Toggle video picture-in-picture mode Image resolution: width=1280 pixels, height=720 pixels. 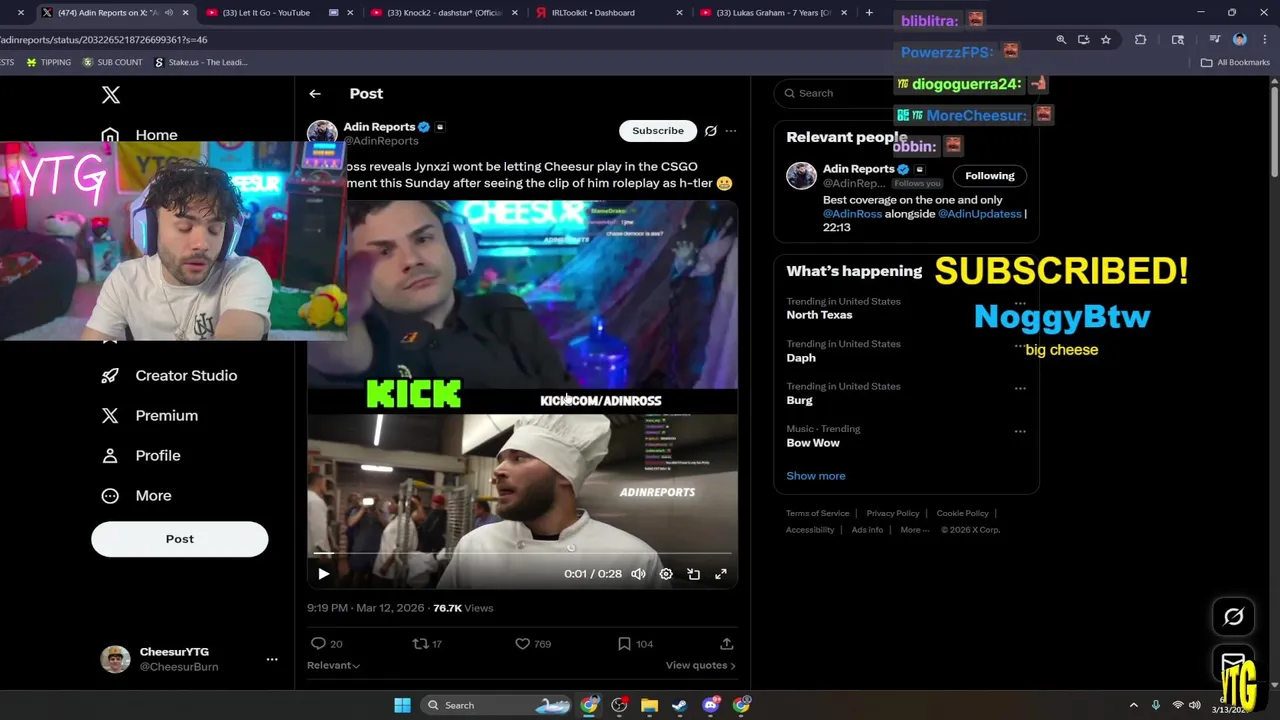coord(693,574)
